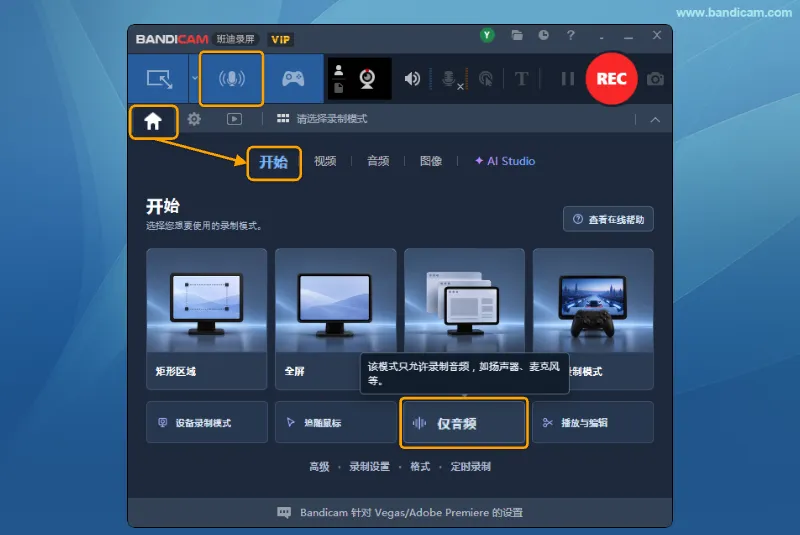The height and width of the screenshot is (535, 800).
Task: Select the audio-only recording mode icon
Action: (x=231, y=79)
